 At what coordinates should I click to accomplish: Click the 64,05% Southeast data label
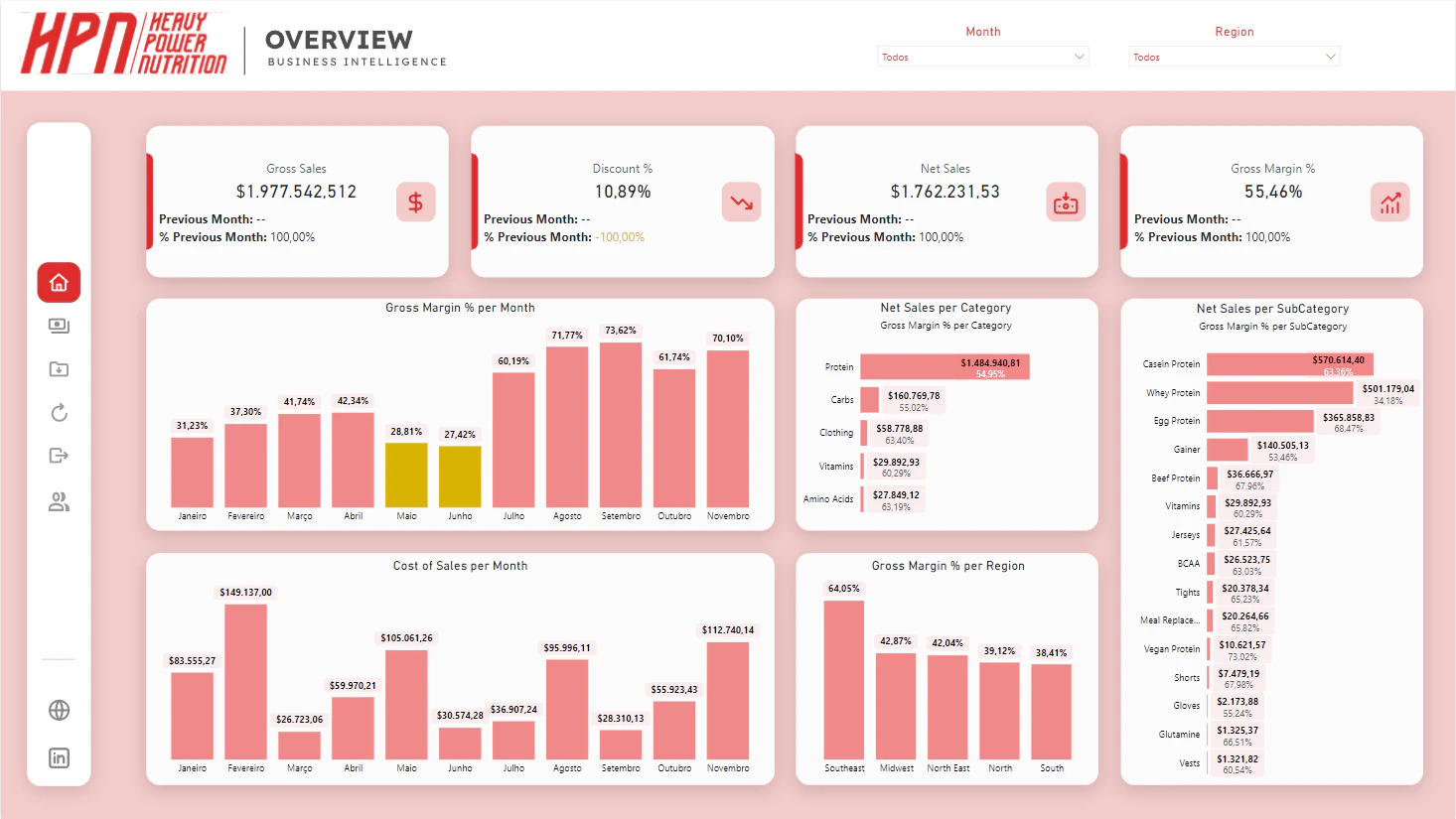(844, 589)
